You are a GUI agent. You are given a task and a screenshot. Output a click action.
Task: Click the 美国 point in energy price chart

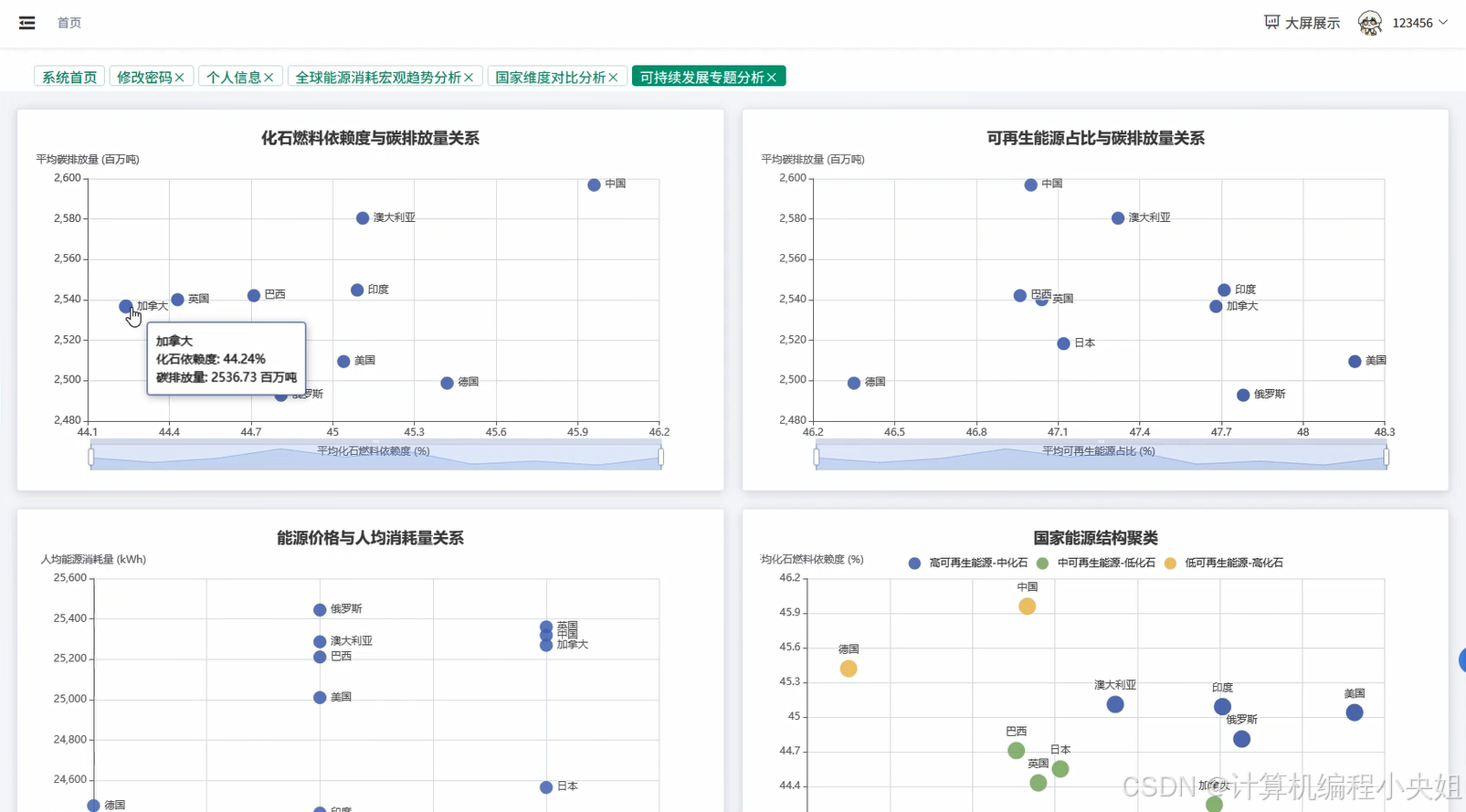coord(320,698)
